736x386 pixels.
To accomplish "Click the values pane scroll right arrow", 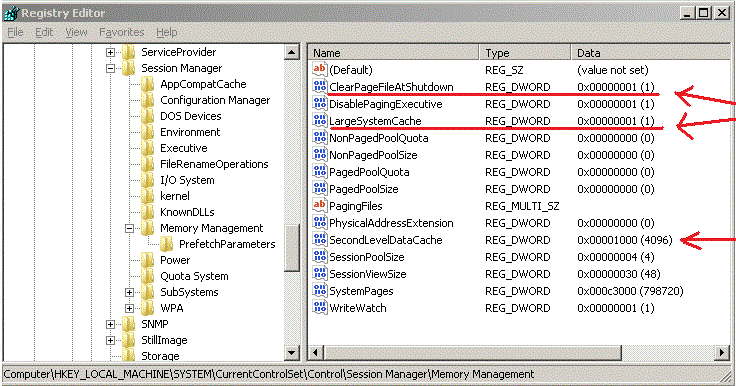I will (x=722, y=352).
